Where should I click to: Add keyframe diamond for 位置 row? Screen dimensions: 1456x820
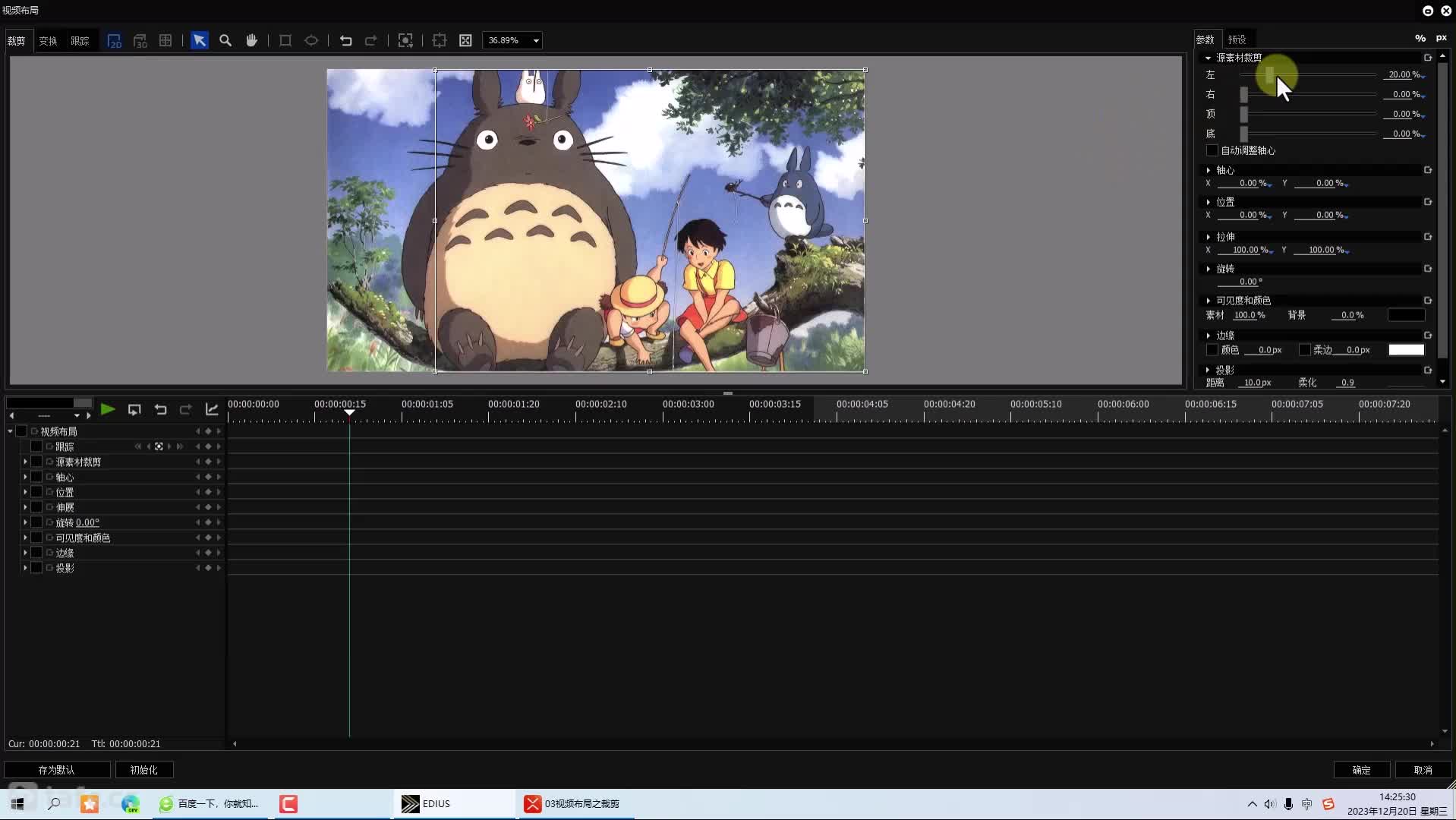click(x=208, y=492)
